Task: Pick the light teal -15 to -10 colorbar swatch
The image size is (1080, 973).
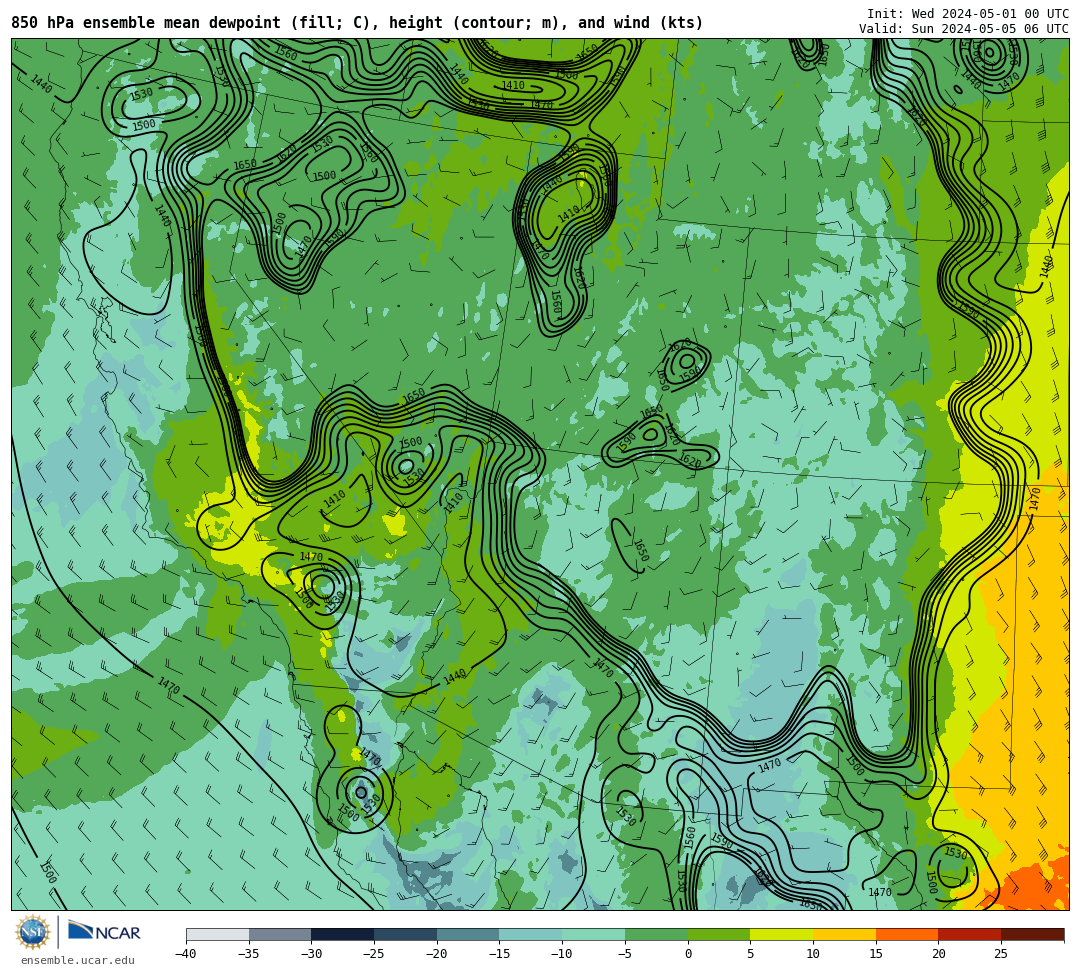Action: [531, 934]
